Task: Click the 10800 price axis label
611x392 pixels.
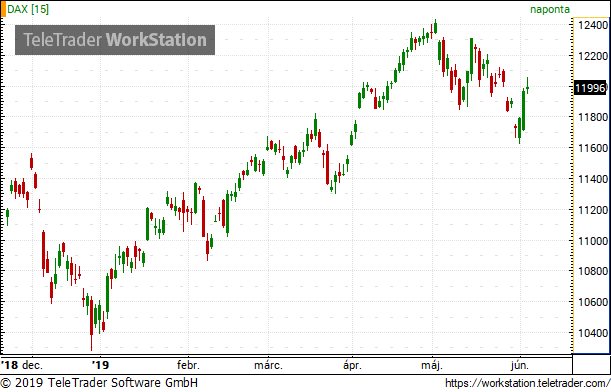Action: (x=593, y=271)
